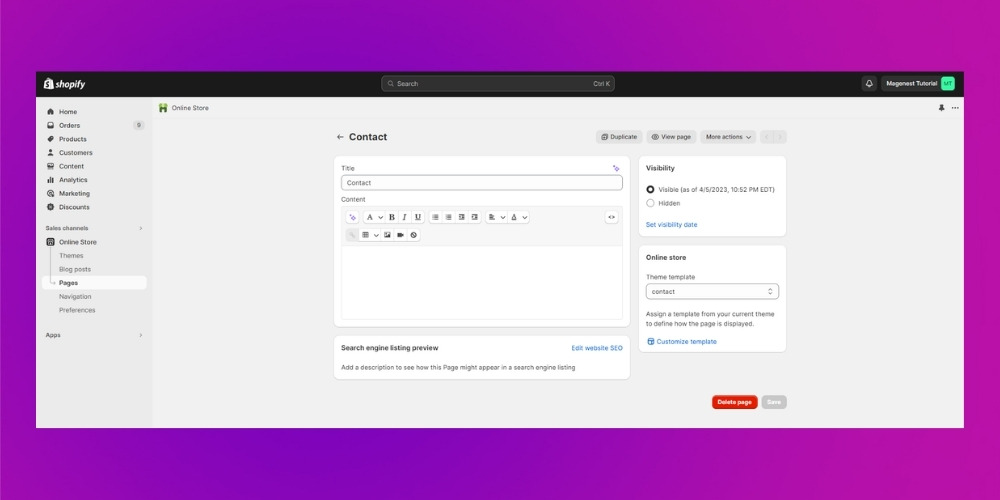Click the back arrow beside Contact

coord(340,137)
